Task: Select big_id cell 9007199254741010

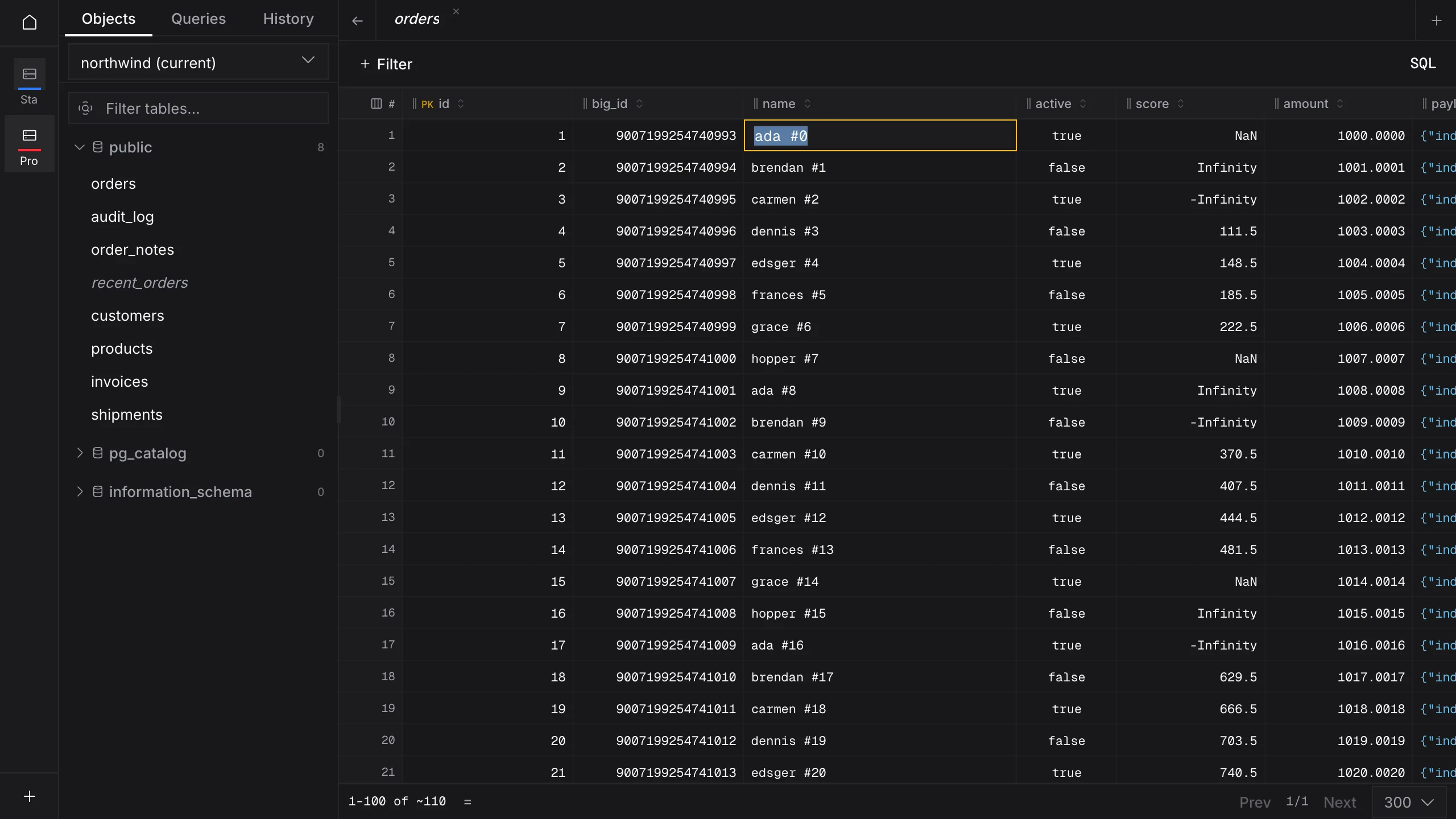Action: click(658, 677)
